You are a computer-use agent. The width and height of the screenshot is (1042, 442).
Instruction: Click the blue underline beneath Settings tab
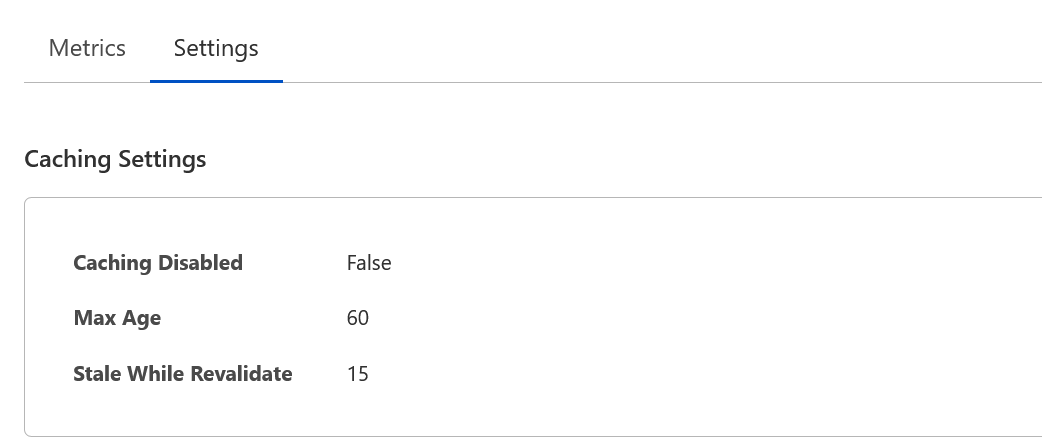point(216,80)
